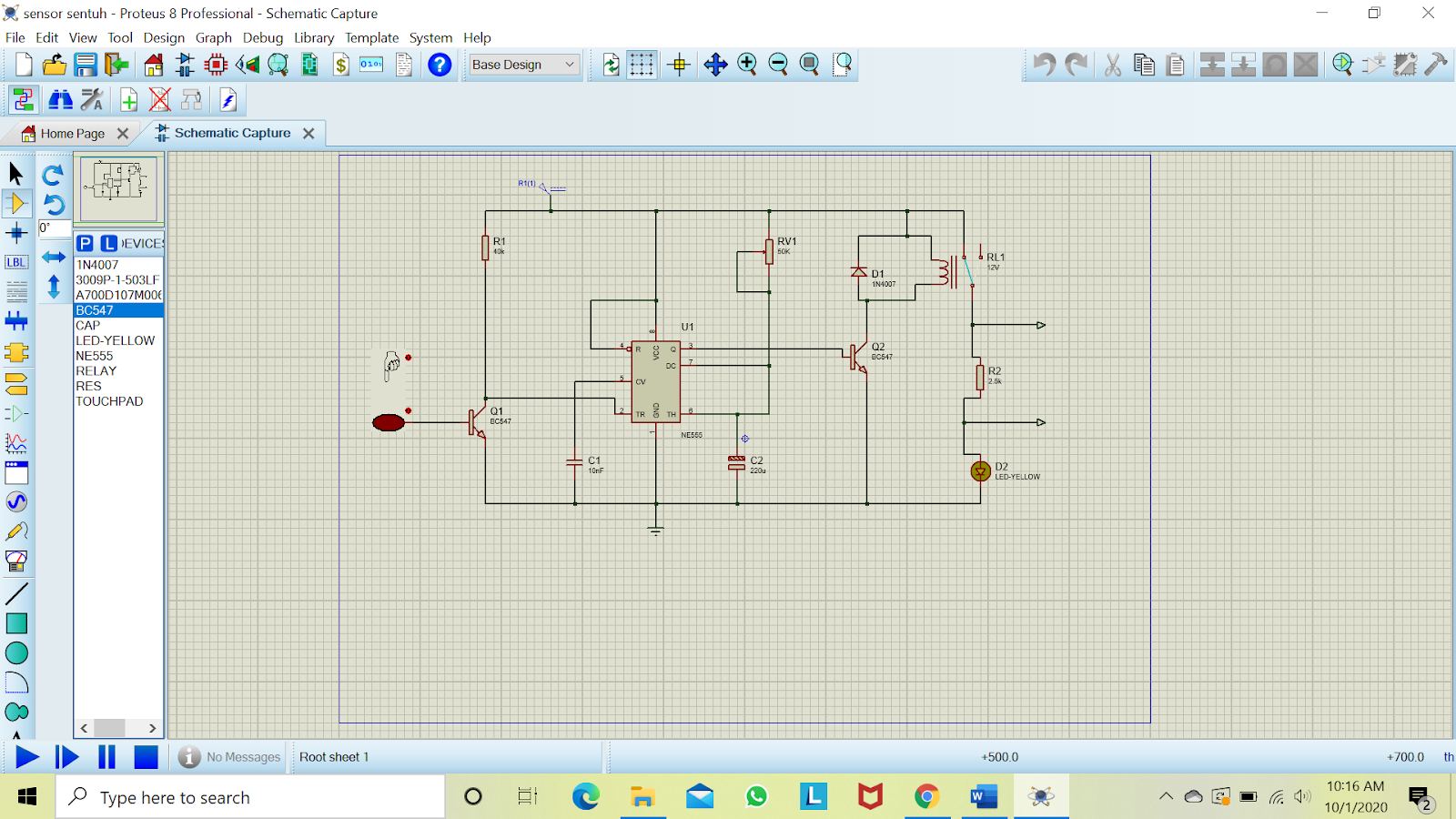The height and width of the screenshot is (819, 1456).
Task: Switch to the Home Page tab
Action: (72, 133)
